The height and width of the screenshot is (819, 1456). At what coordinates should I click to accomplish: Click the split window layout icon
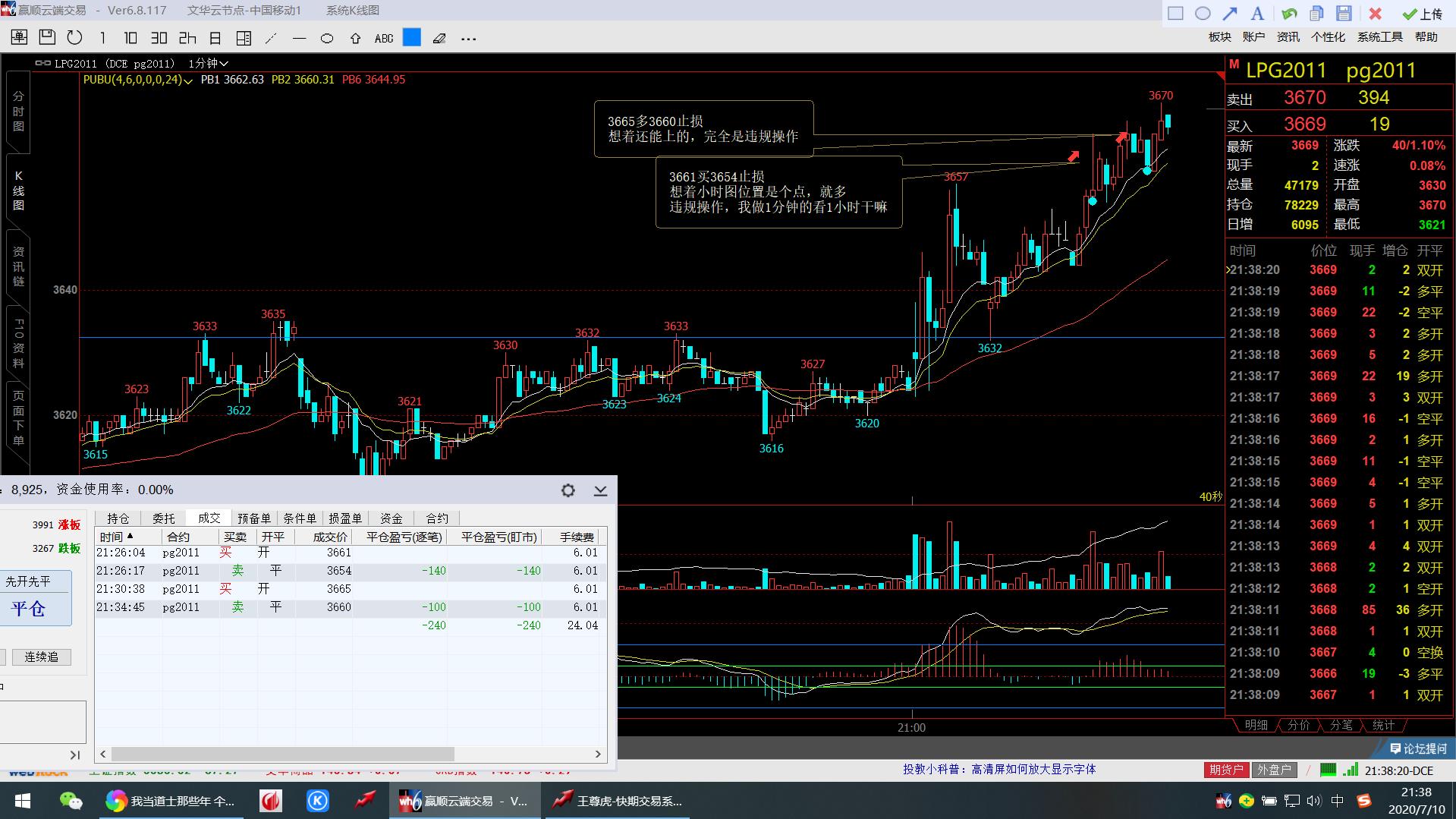[x=244, y=38]
